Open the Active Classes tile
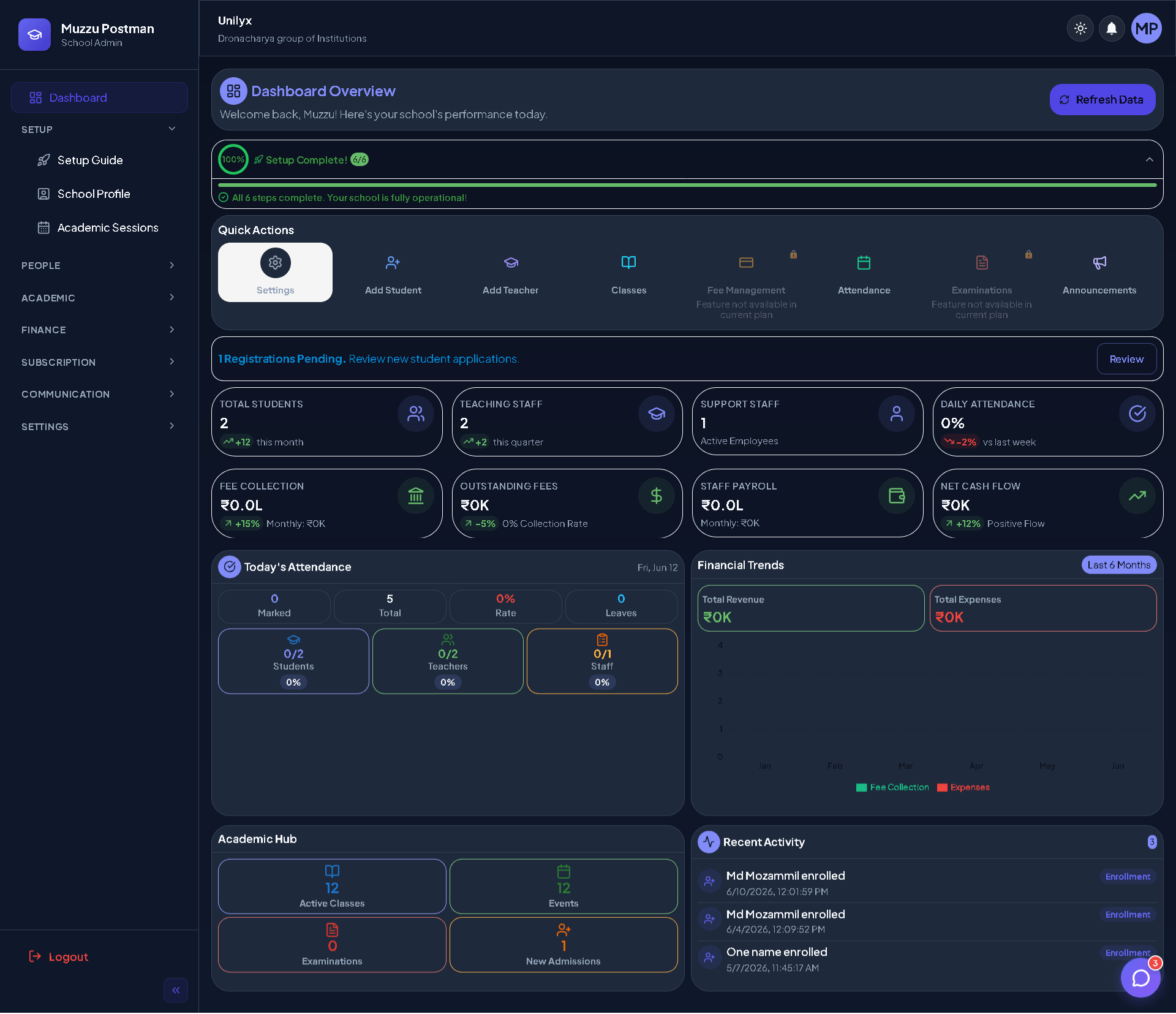Screen dimensions: 1176x1014 332,886
